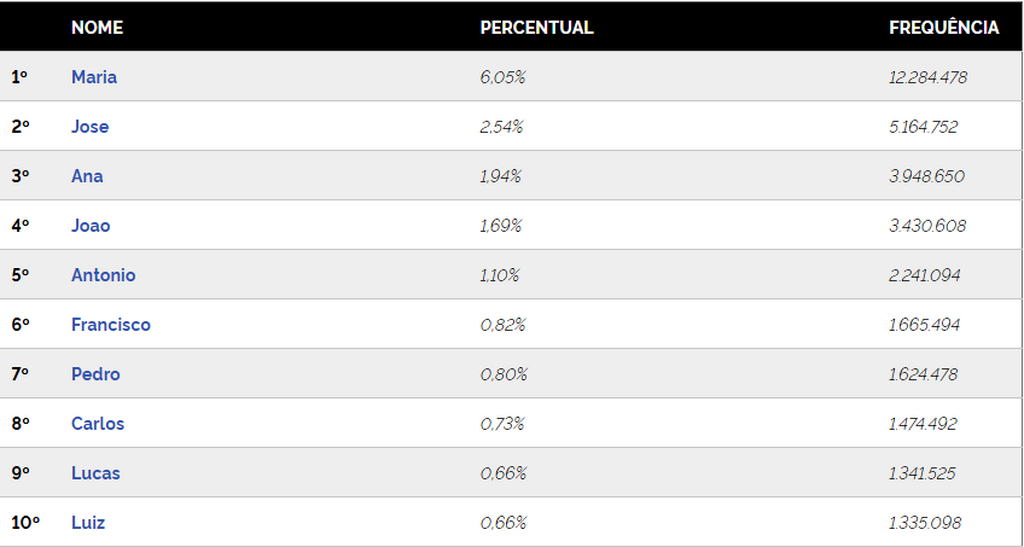This screenshot has height=547, width=1024.
Task: Click the NOME column header
Action: click(x=97, y=27)
